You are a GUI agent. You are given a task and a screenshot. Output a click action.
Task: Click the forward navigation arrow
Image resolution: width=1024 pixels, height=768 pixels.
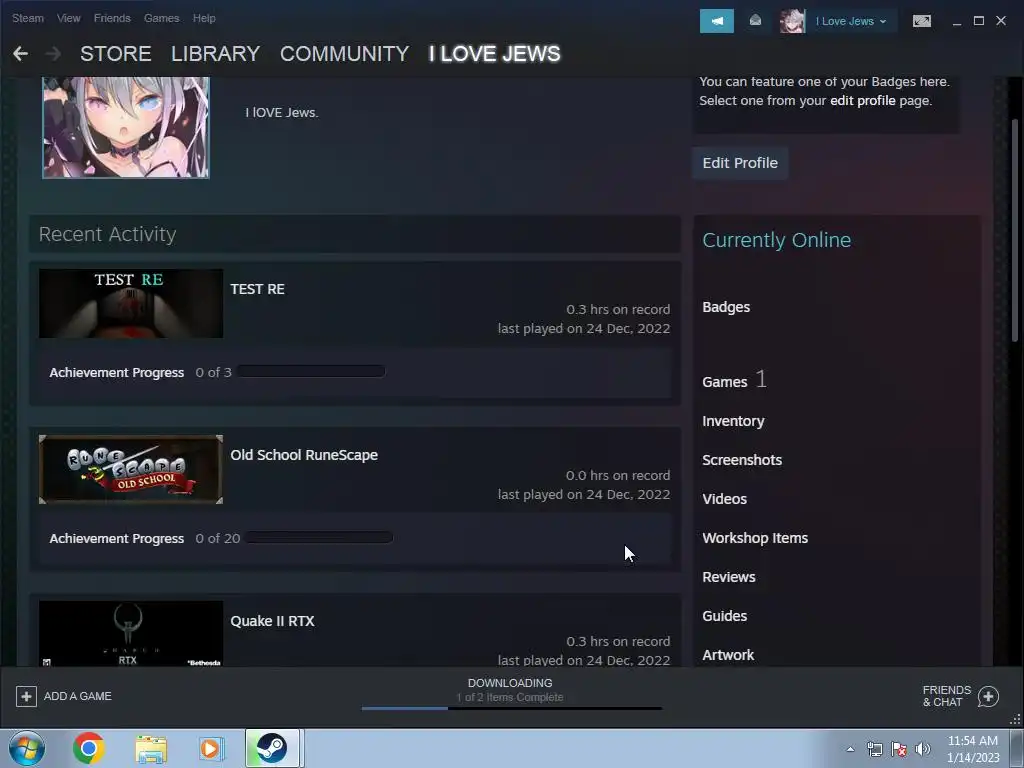53,54
